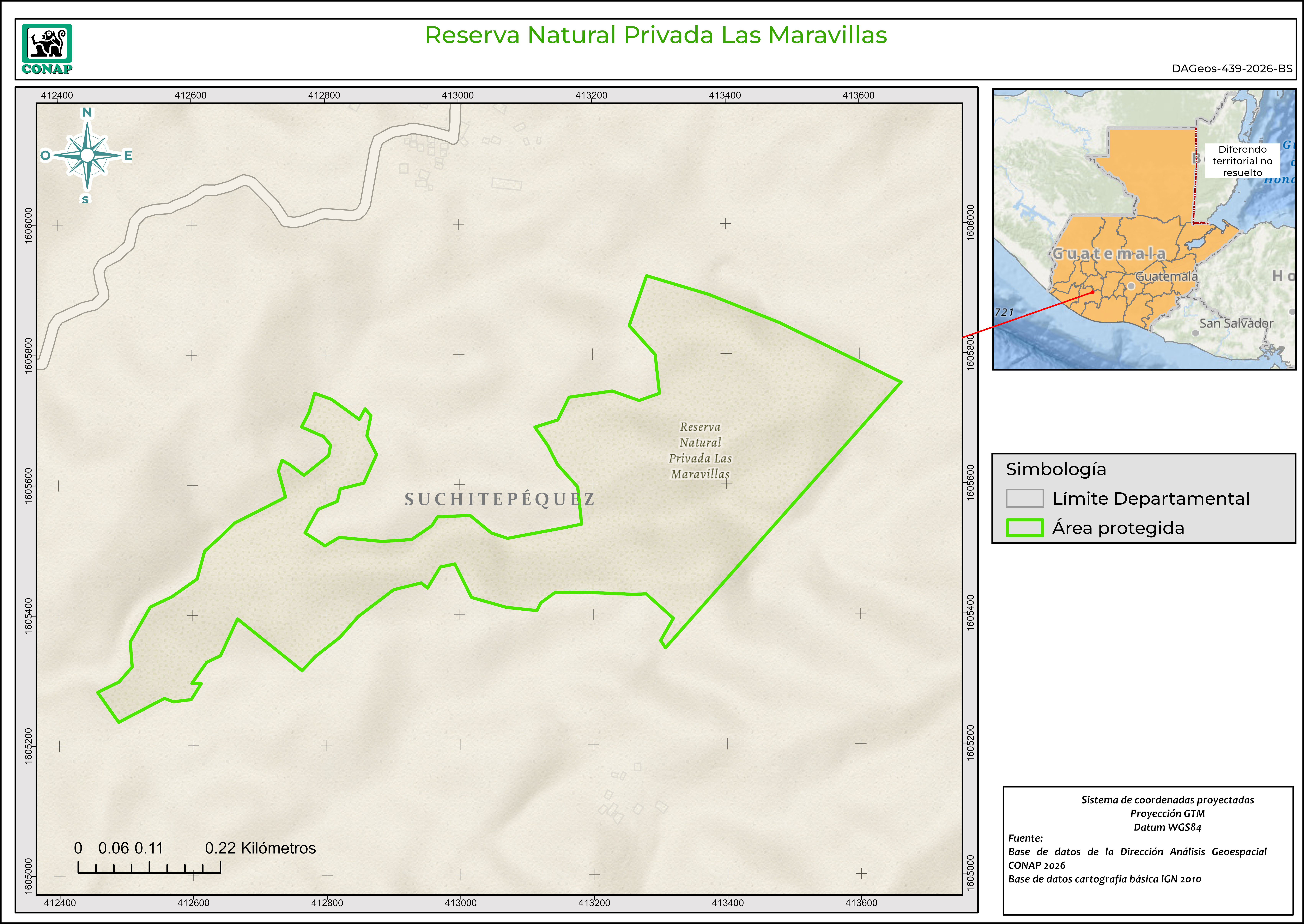Click the 'E' letter on the compass
This screenshot has height=924, width=1304.
coord(128,155)
